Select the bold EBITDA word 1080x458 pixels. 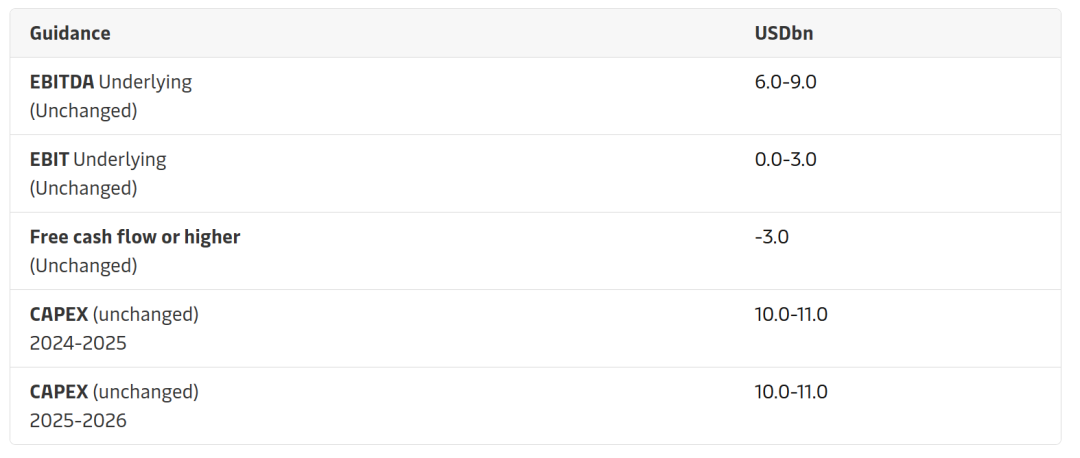point(62,82)
